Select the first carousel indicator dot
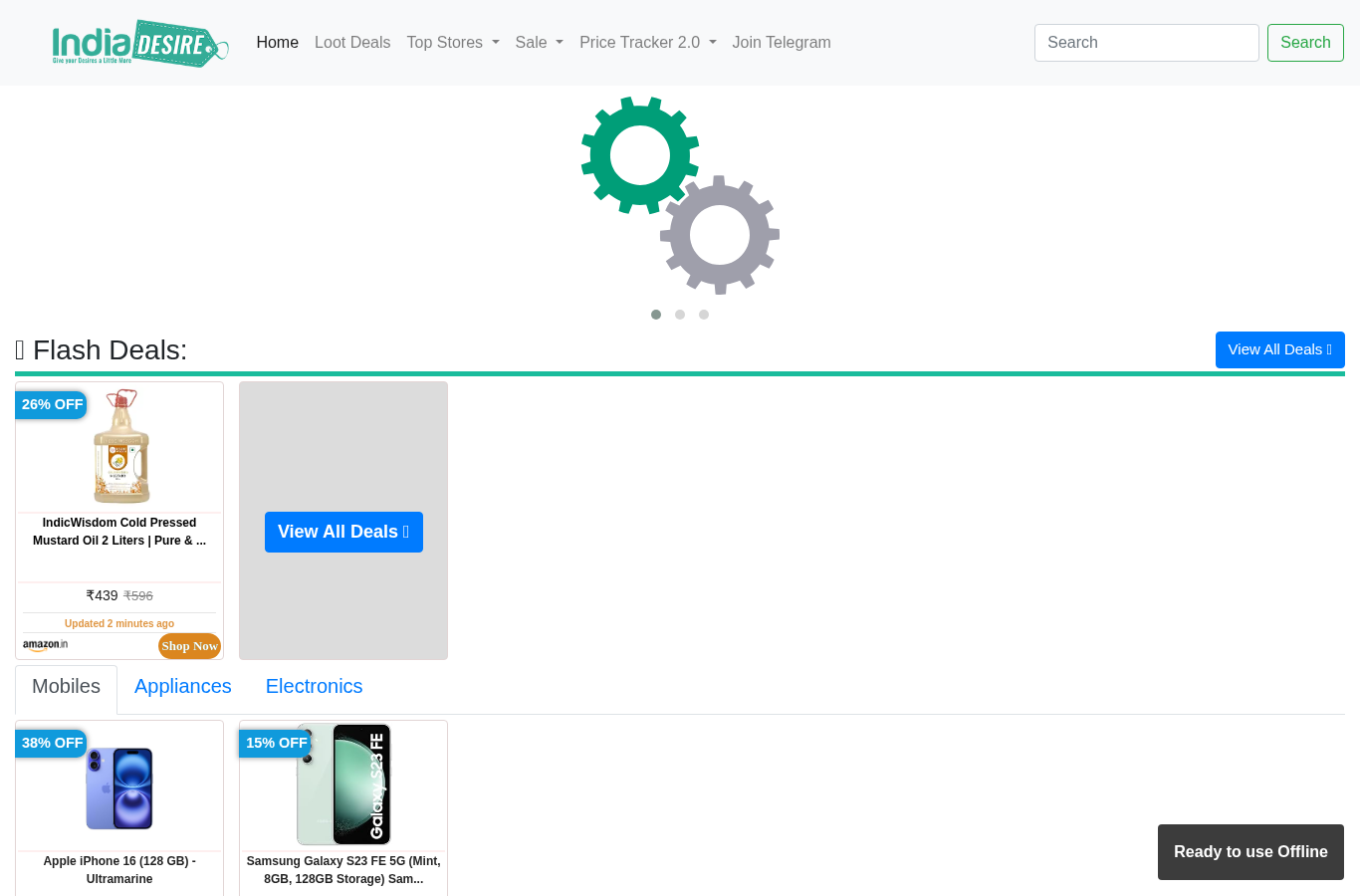 (656, 315)
